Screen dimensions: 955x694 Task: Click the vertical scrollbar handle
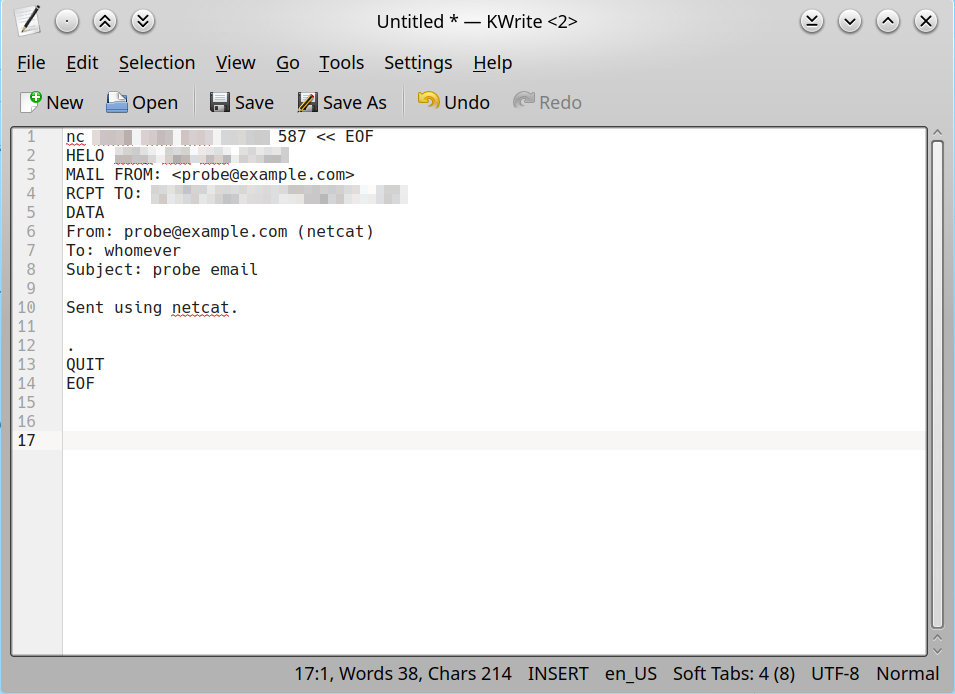coord(937,385)
